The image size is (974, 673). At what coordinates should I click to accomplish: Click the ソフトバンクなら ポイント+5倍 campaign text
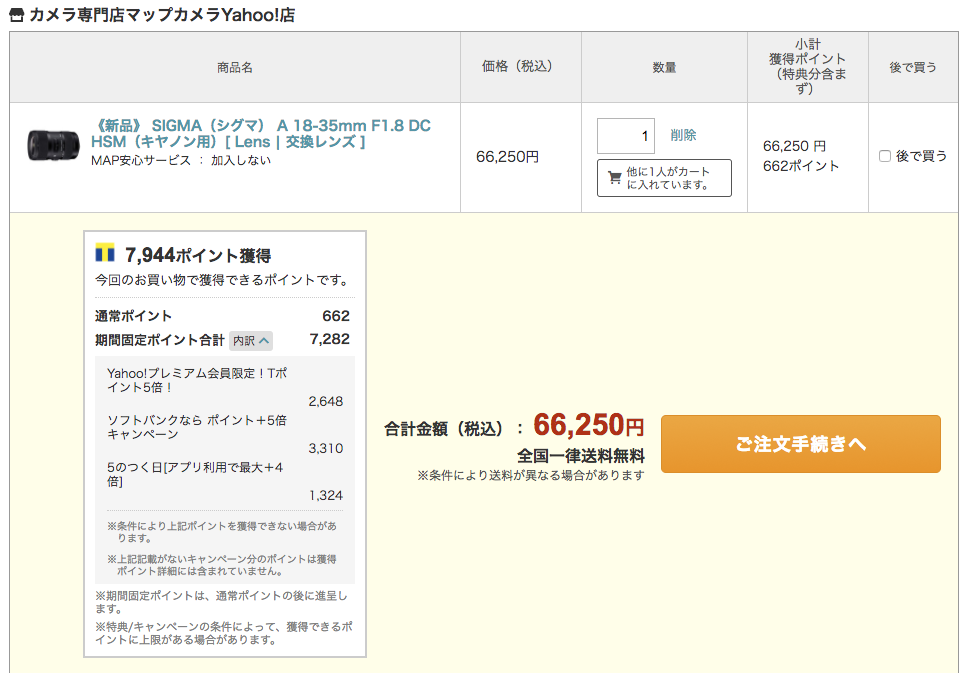point(197,427)
